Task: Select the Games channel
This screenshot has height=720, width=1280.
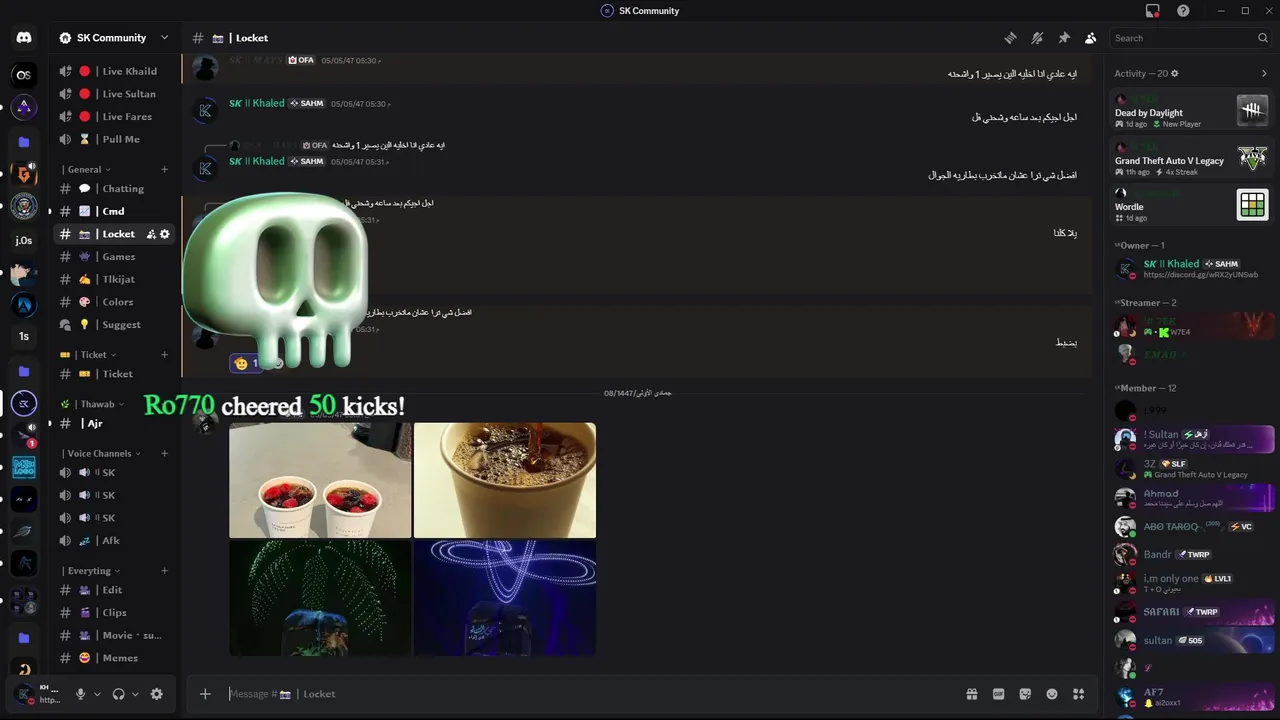Action: pyautogui.click(x=115, y=257)
